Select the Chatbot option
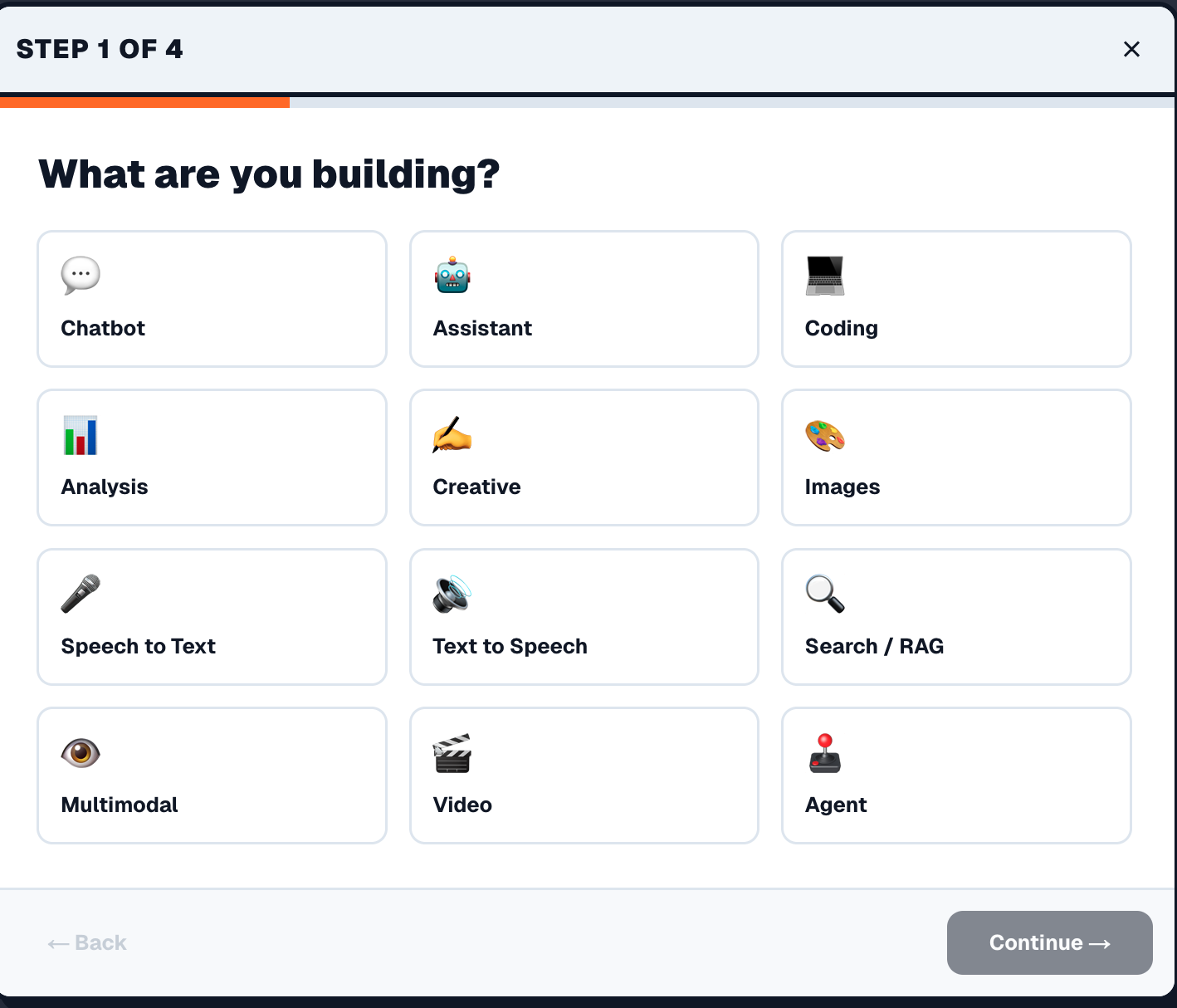The height and width of the screenshot is (1008, 1177). point(212,299)
